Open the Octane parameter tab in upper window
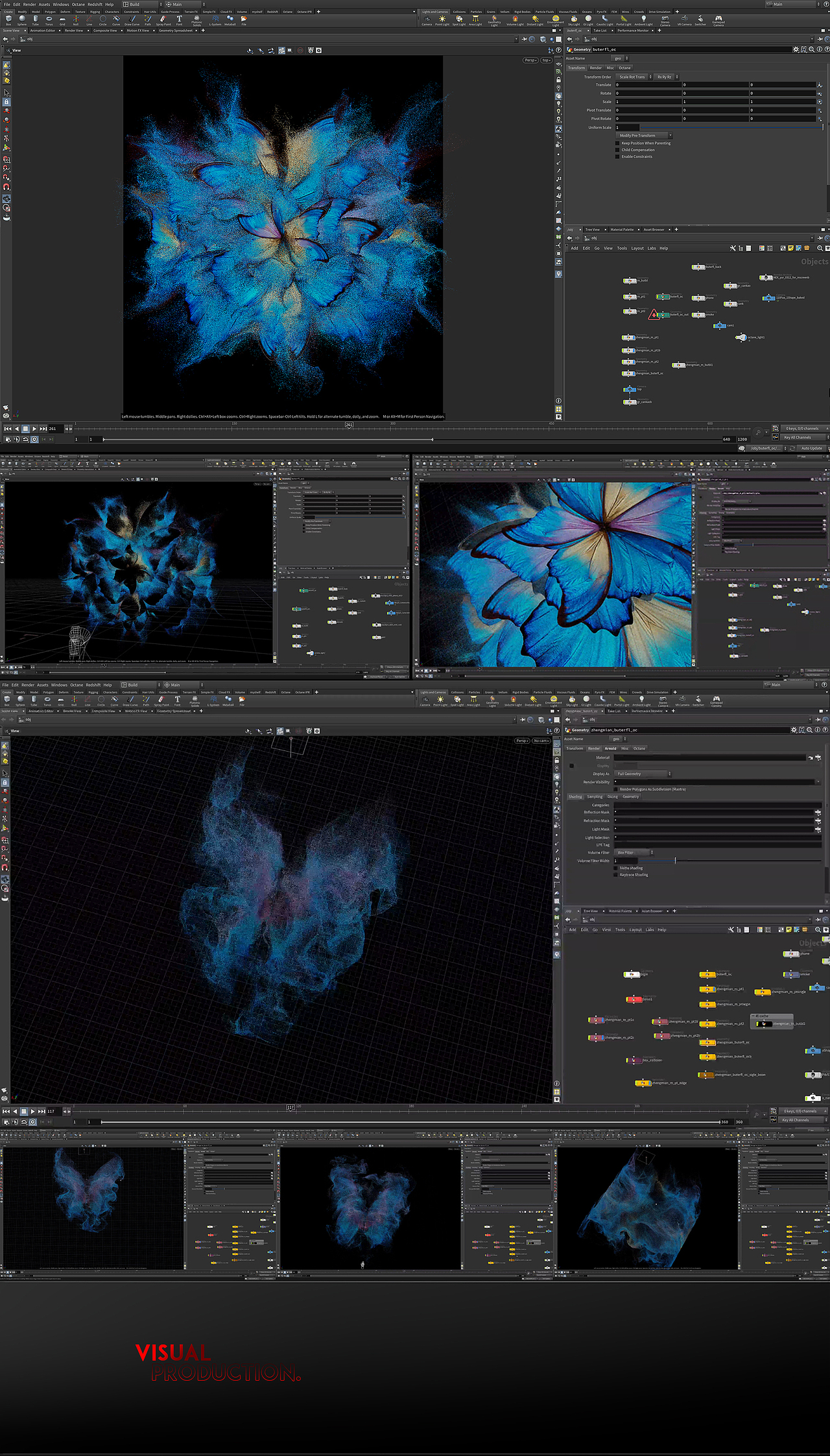This screenshot has height=1456, width=830. (624, 67)
